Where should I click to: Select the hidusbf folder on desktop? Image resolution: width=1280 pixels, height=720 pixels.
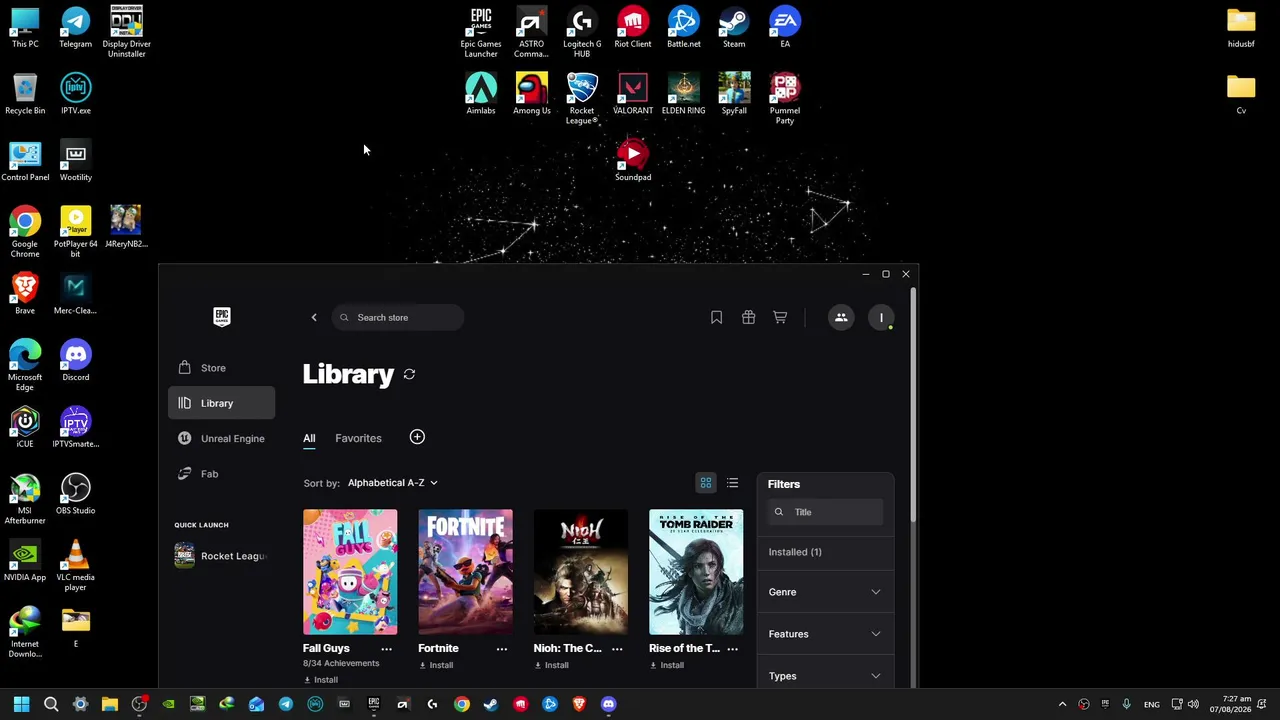tap(1241, 28)
